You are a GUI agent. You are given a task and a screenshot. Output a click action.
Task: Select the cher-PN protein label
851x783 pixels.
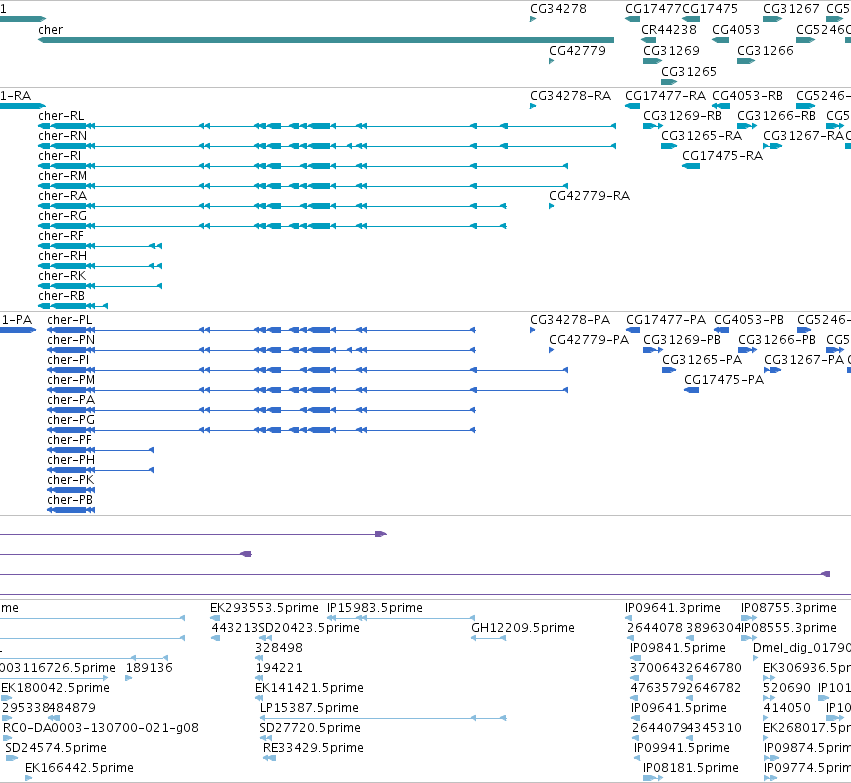(x=71, y=340)
